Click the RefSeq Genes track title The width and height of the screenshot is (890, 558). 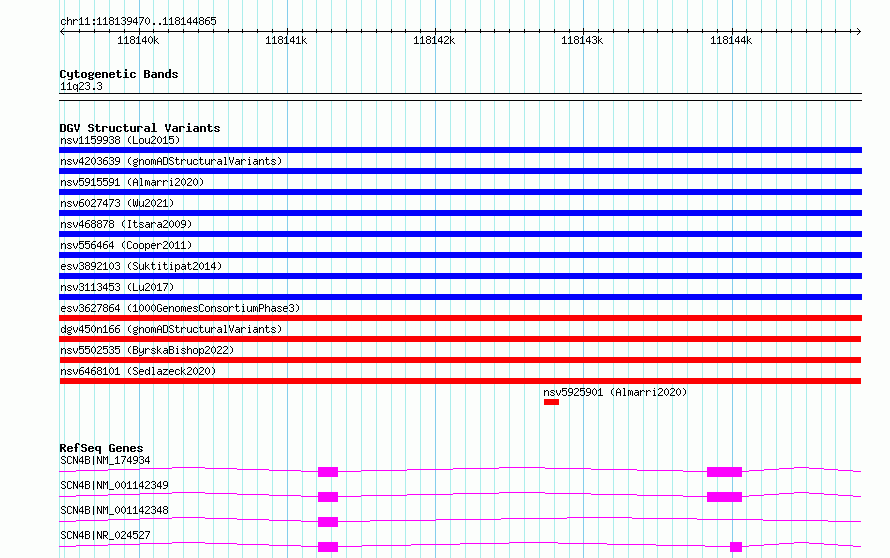click(101, 448)
